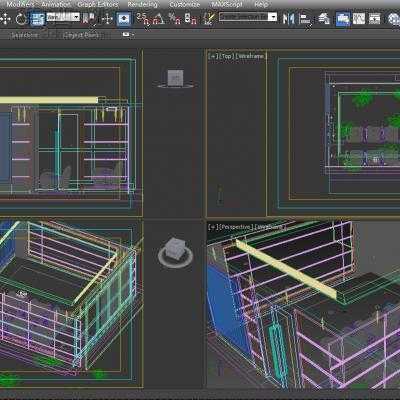Toggle Spinner Snap

pyautogui.click(x=190, y=19)
